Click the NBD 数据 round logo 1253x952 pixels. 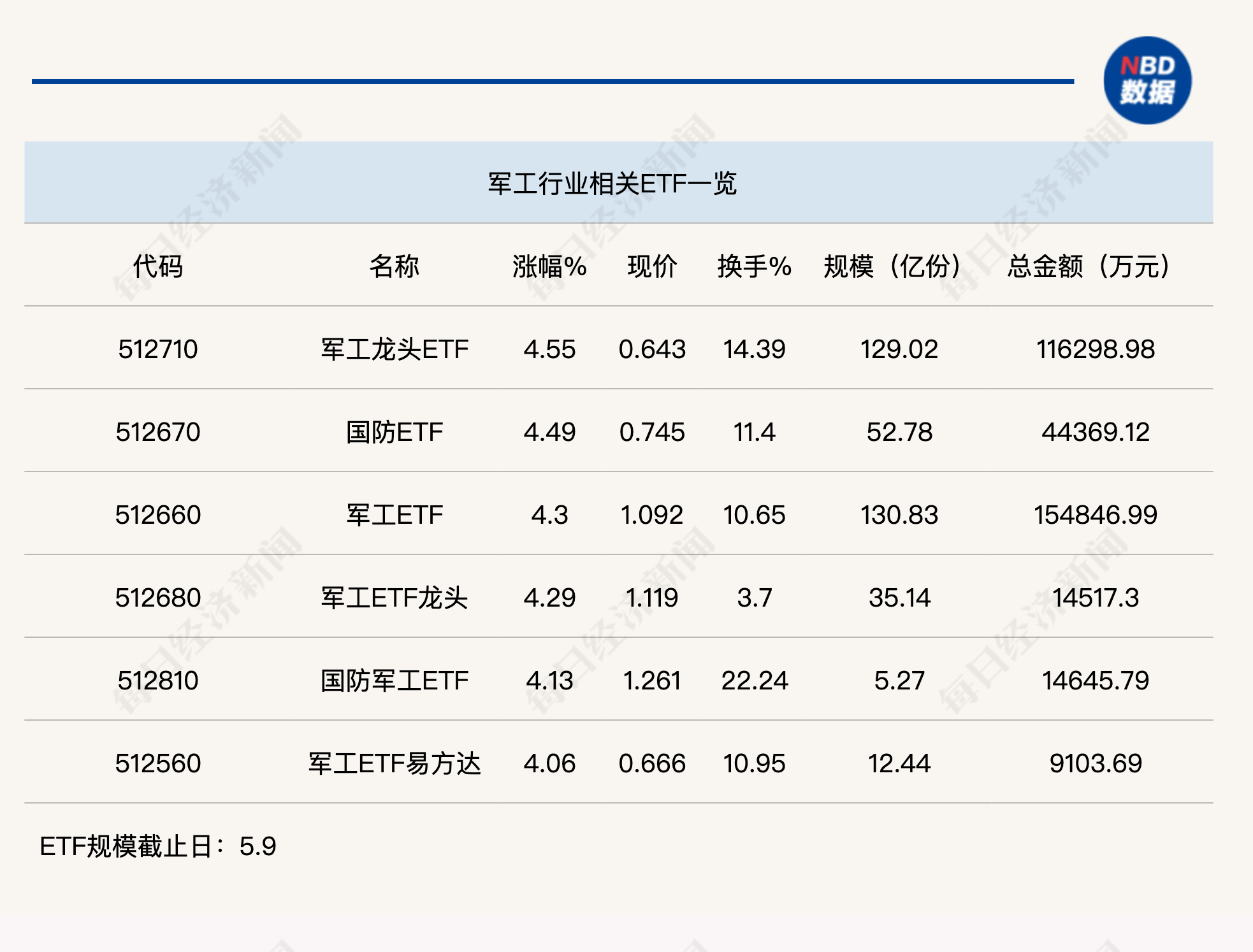click(1147, 80)
